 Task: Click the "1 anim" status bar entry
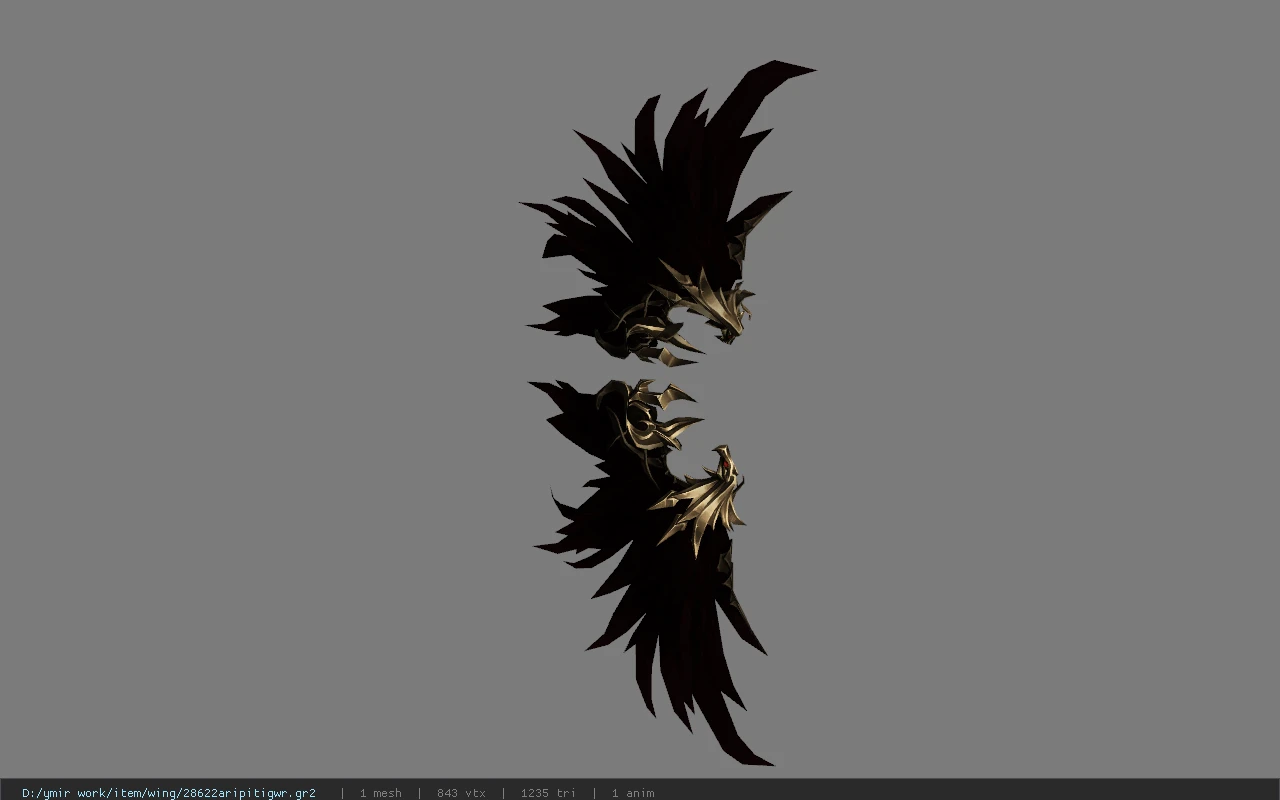point(633,793)
